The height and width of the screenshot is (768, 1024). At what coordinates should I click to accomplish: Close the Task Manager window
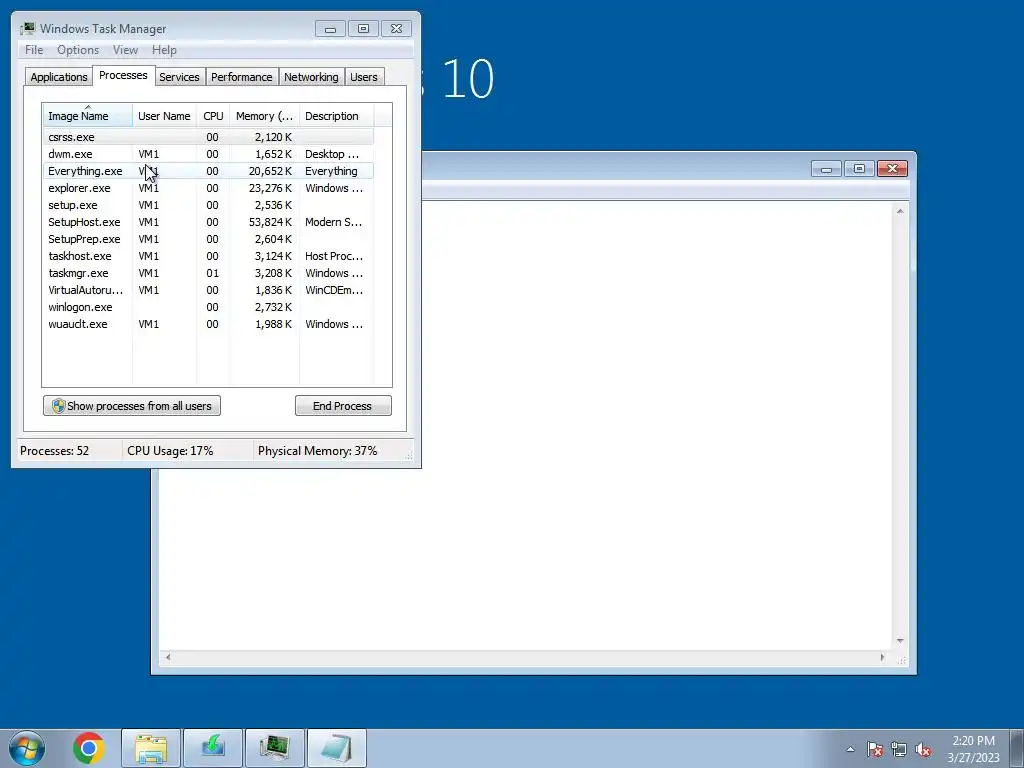click(x=396, y=29)
